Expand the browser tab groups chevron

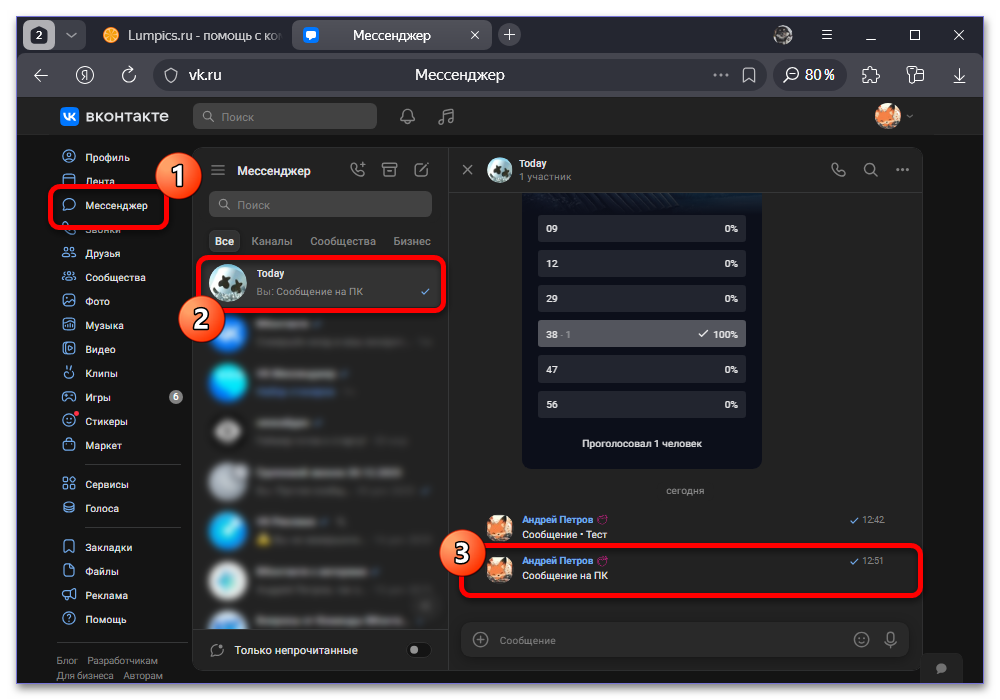(x=71, y=35)
